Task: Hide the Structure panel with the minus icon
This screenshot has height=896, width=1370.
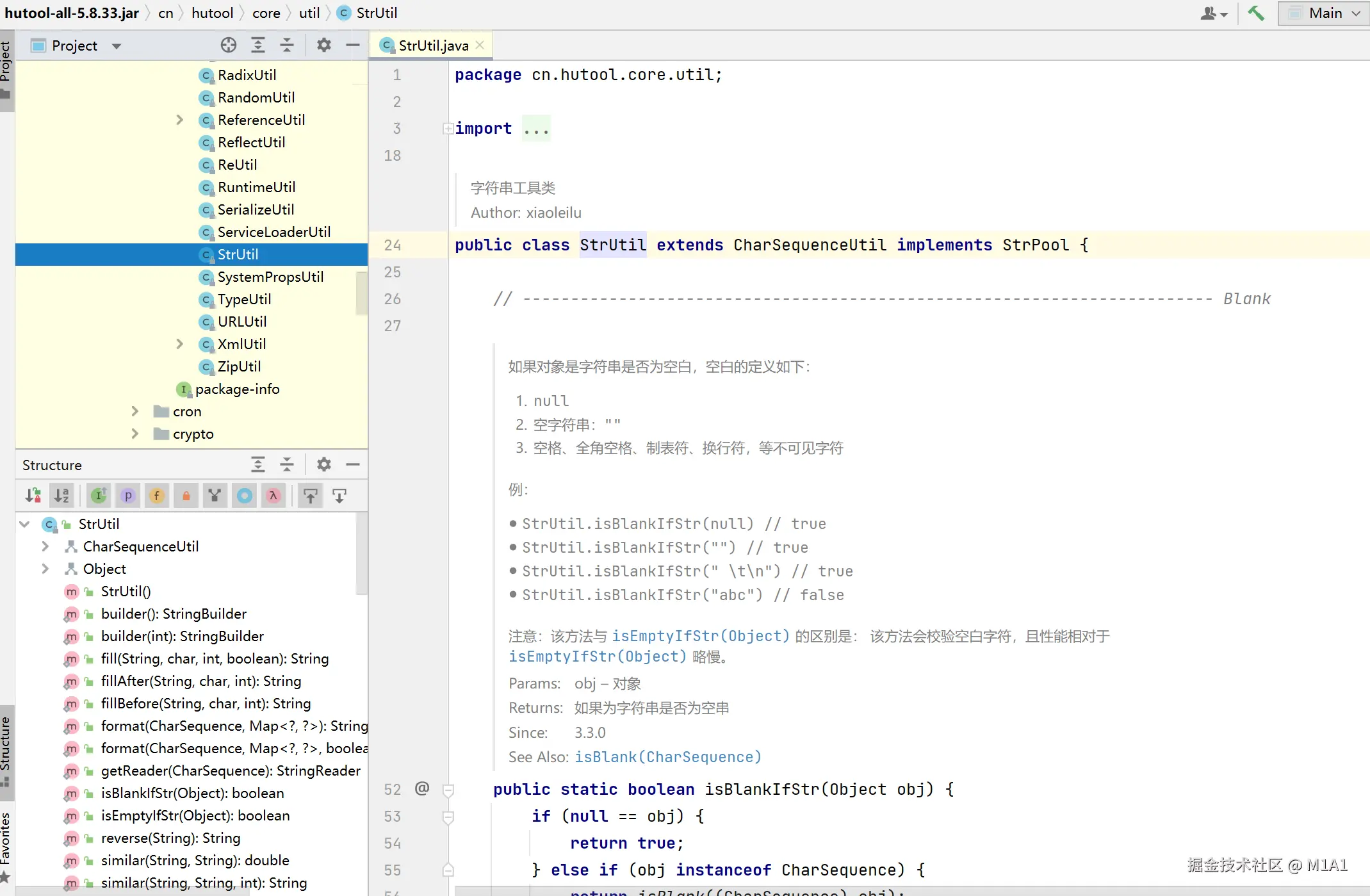Action: (x=353, y=464)
